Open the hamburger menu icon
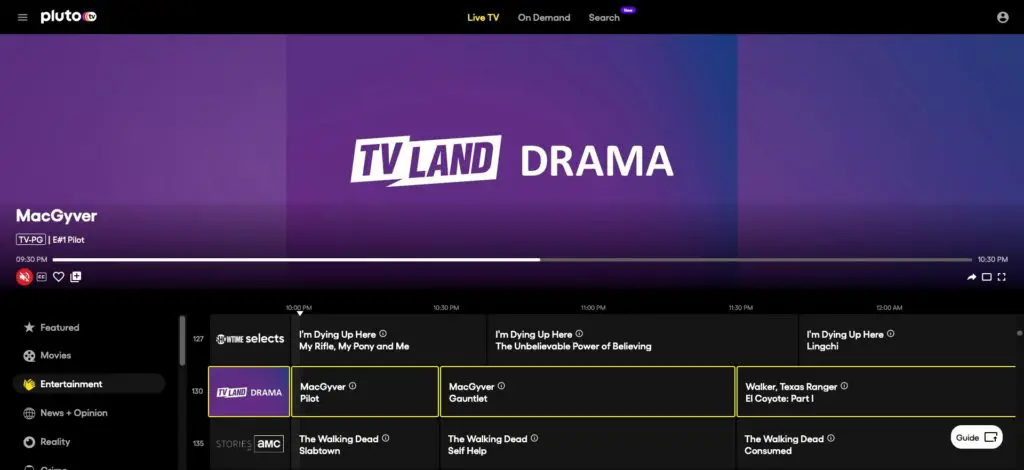 [x=23, y=18]
